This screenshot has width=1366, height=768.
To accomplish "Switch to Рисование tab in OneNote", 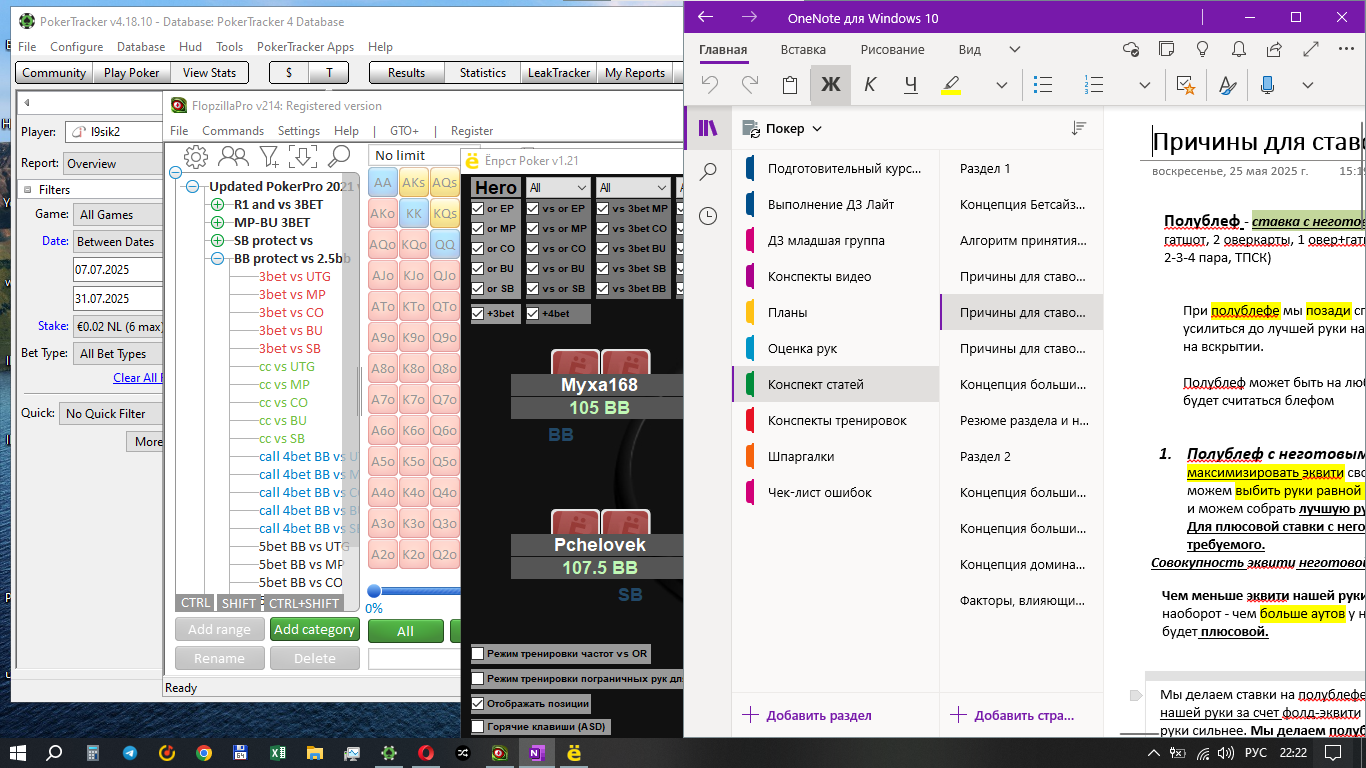I will tap(892, 49).
